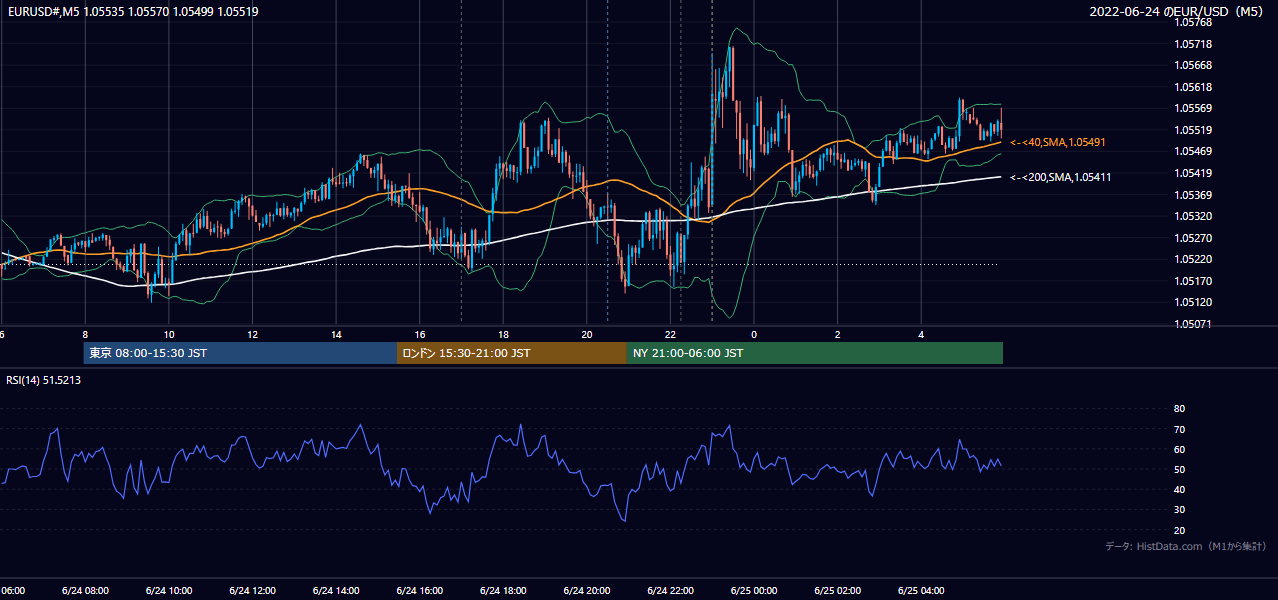Viewport: 1278px width, 600px height.
Task: Click the 6/24 10:00 date axis label
Action: click(x=168, y=591)
